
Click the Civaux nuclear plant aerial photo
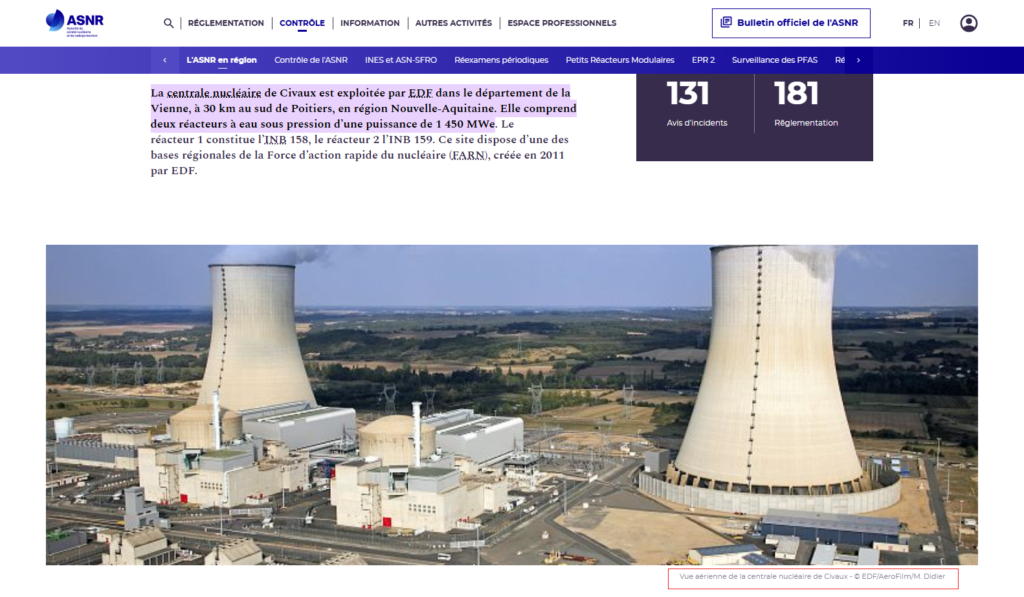pos(511,405)
